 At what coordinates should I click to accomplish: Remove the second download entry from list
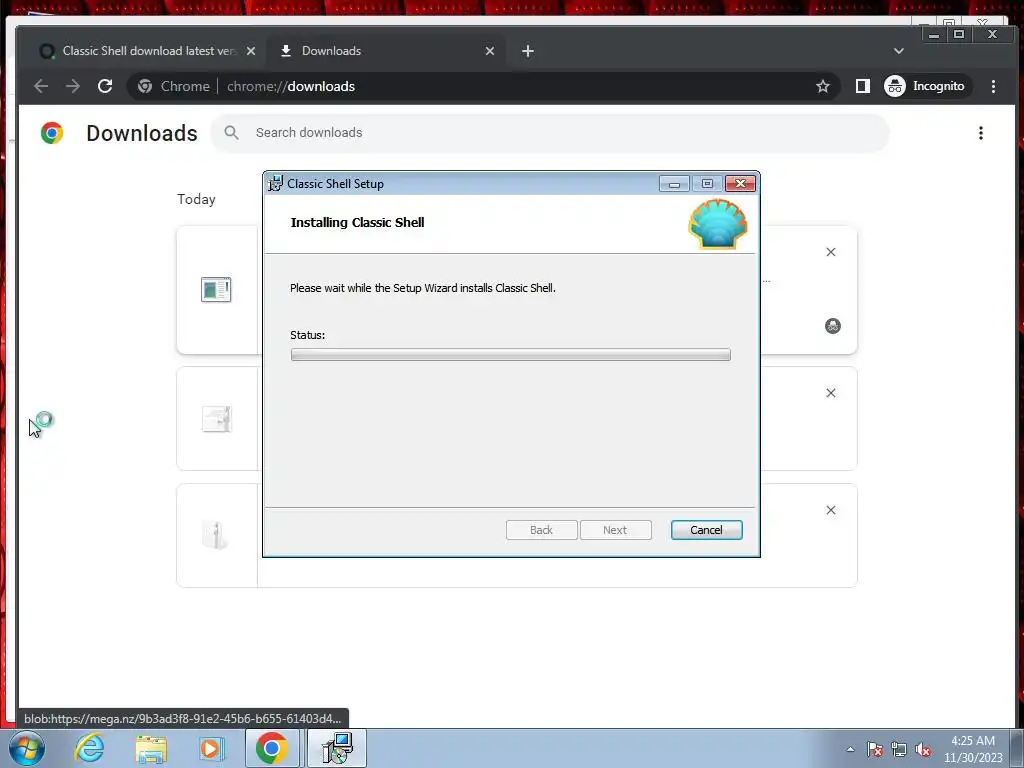click(x=831, y=393)
